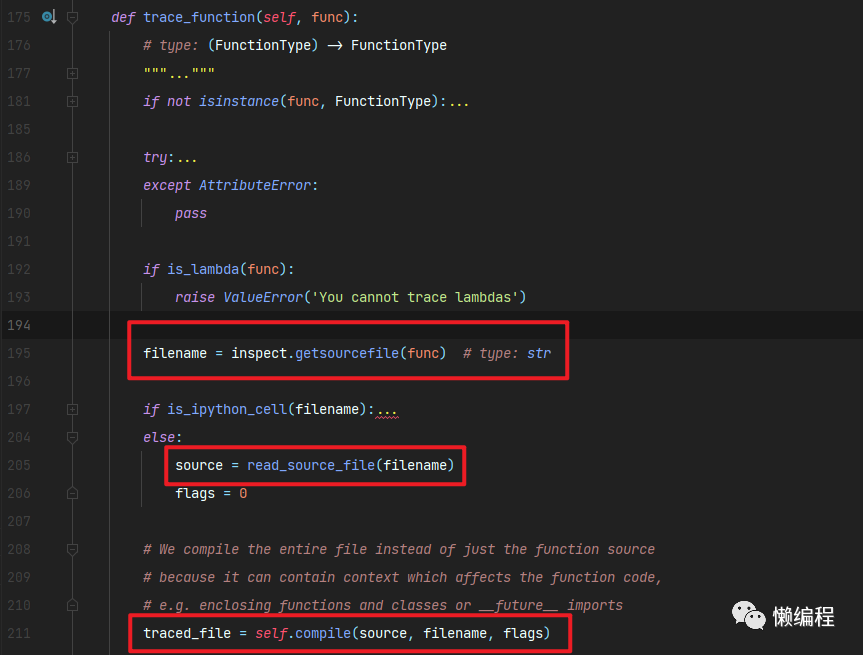Click the is_lambda call on line 192

[x=203, y=270]
